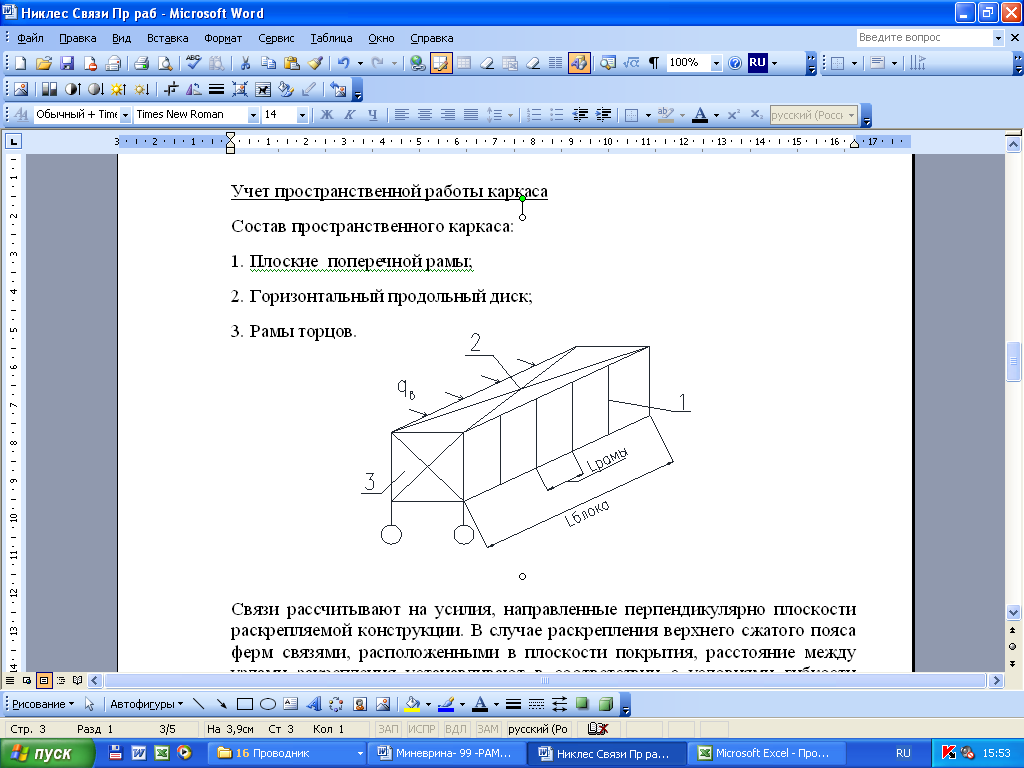This screenshot has height=768, width=1024.
Task: Insert a text box from the Drawing toolbar
Action: pyautogui.click(x=291, y=704)
